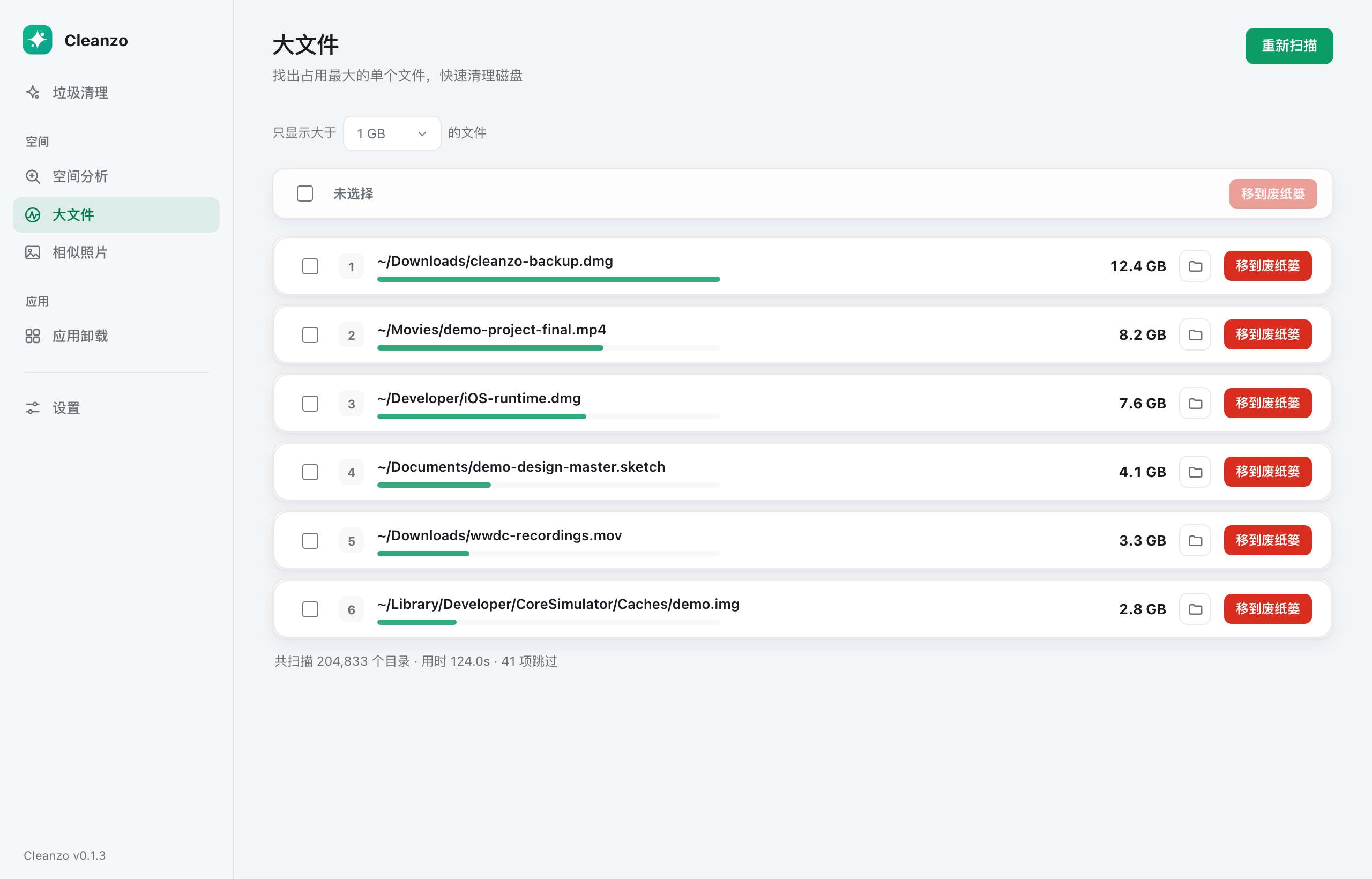Screen dimensions: 1372x879
Task: Click the green 重新扫描 button
Action: tap(1289, 46)
